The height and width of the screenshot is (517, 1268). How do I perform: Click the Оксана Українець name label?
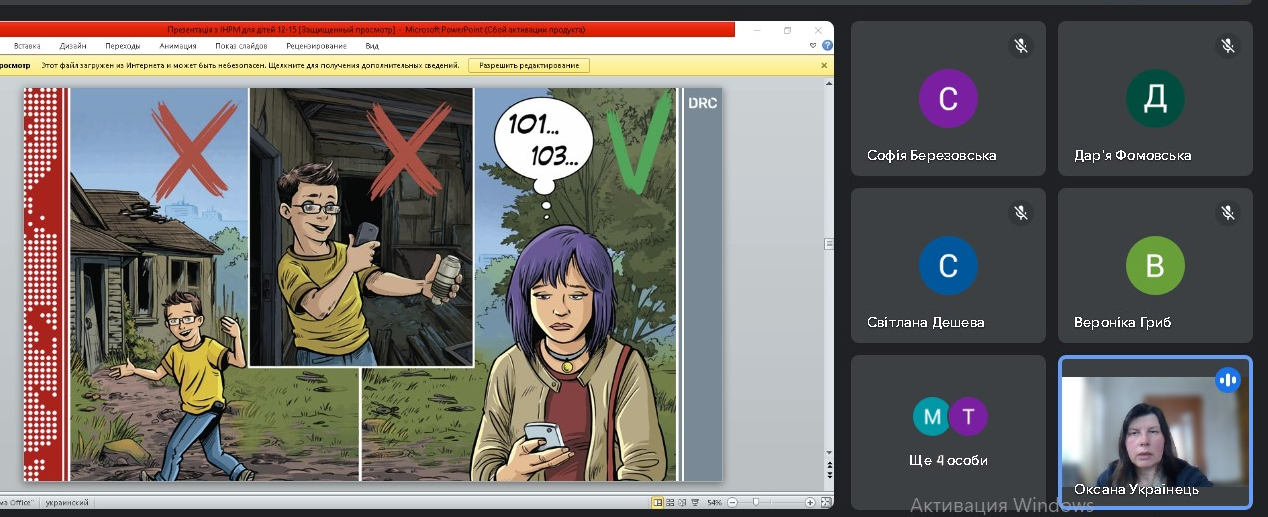pyautogui.click(x=1136, y=489)
